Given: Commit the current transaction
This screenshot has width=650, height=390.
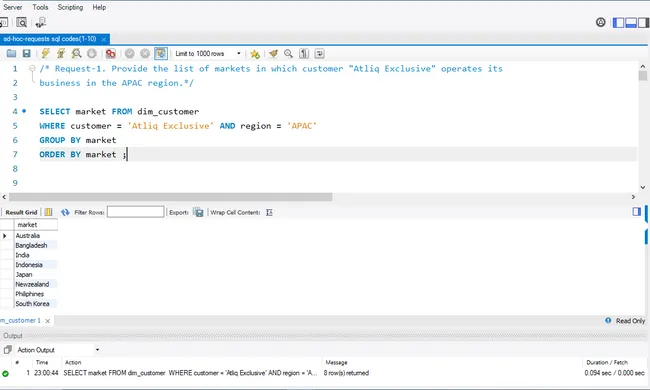Looking at the screenshot, I should point(129,53).
